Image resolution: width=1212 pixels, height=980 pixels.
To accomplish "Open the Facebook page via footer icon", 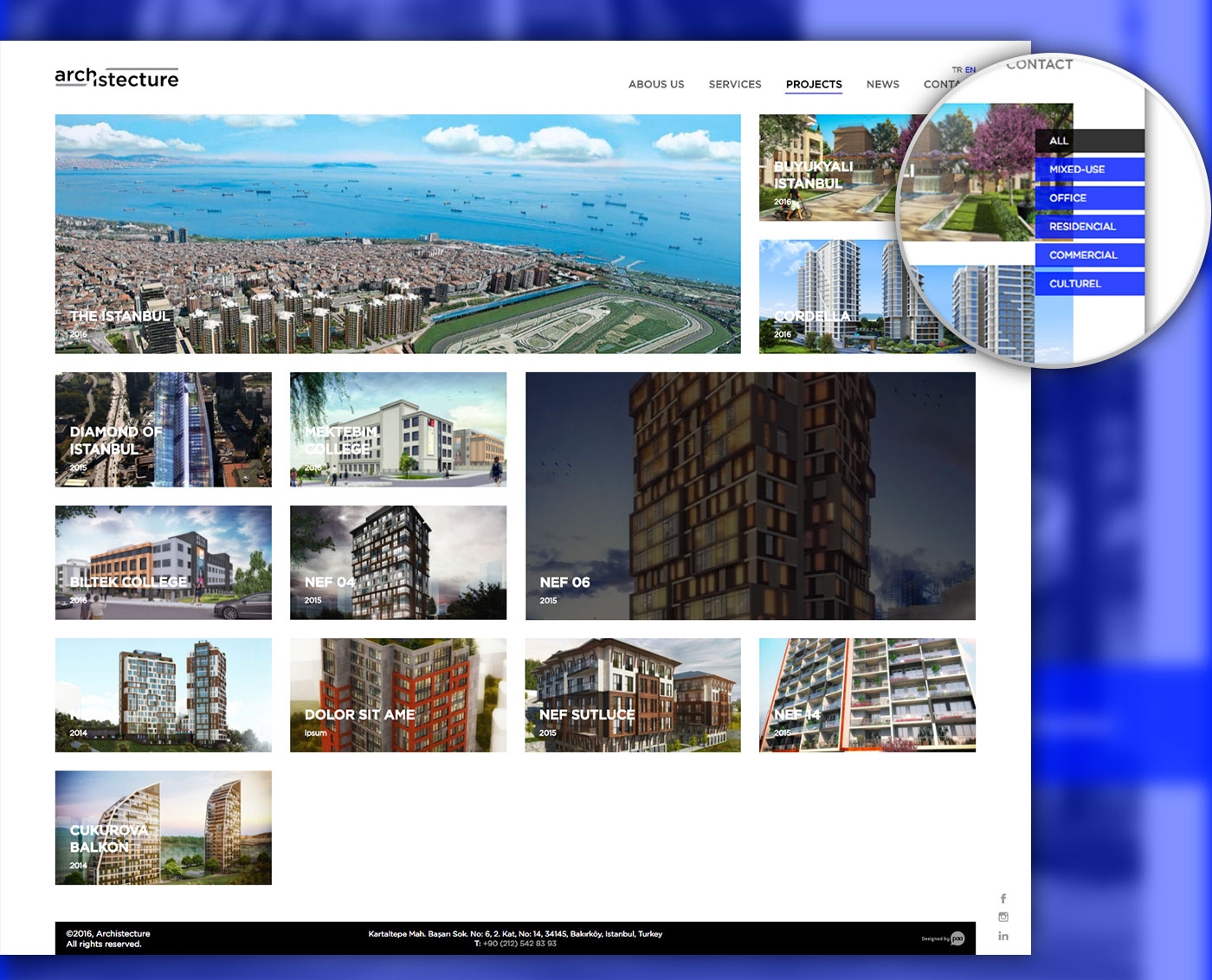I will point(1003,899).
